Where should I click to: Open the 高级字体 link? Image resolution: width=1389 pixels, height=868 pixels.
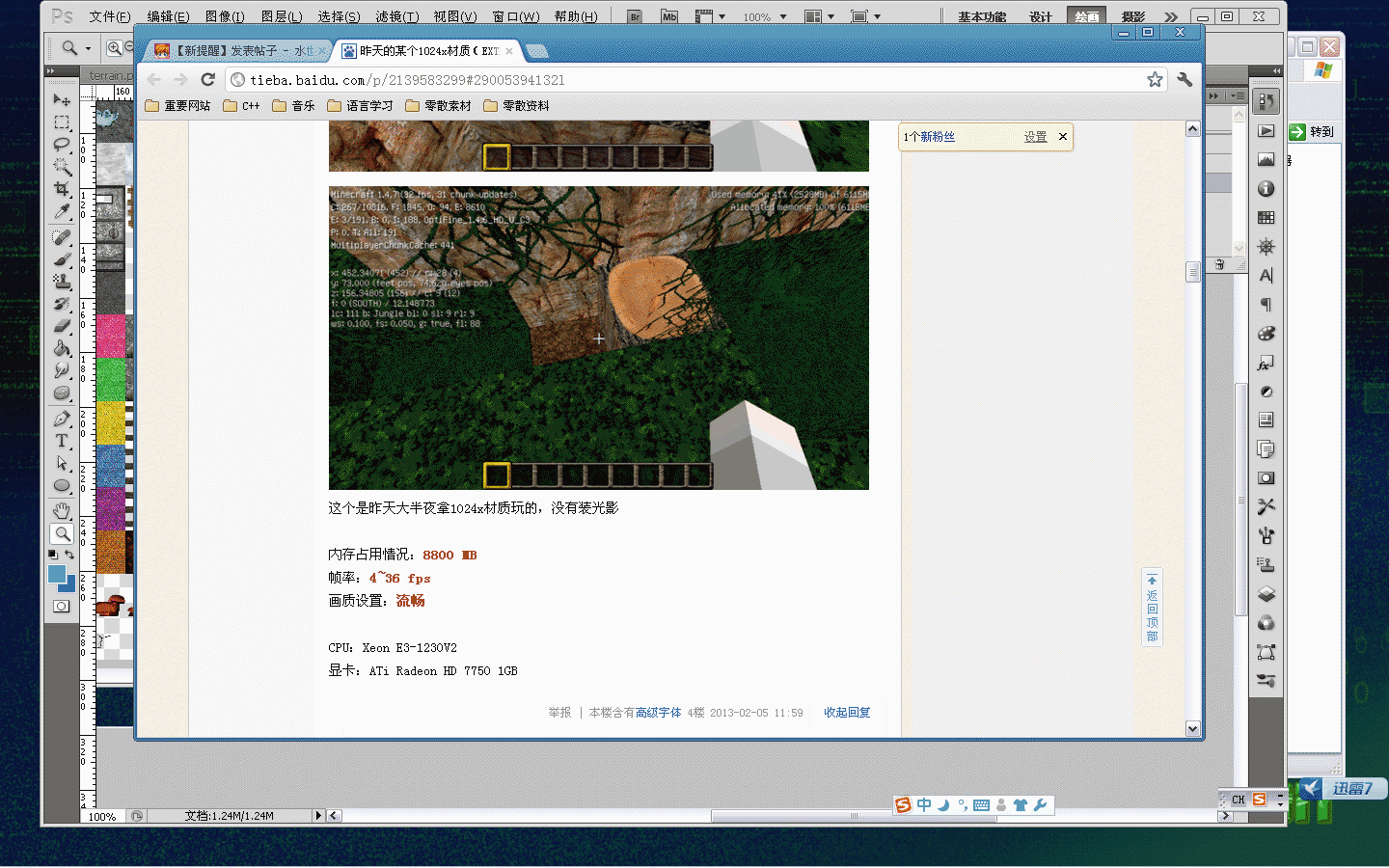pyautogui.click(x=658, y=713)
